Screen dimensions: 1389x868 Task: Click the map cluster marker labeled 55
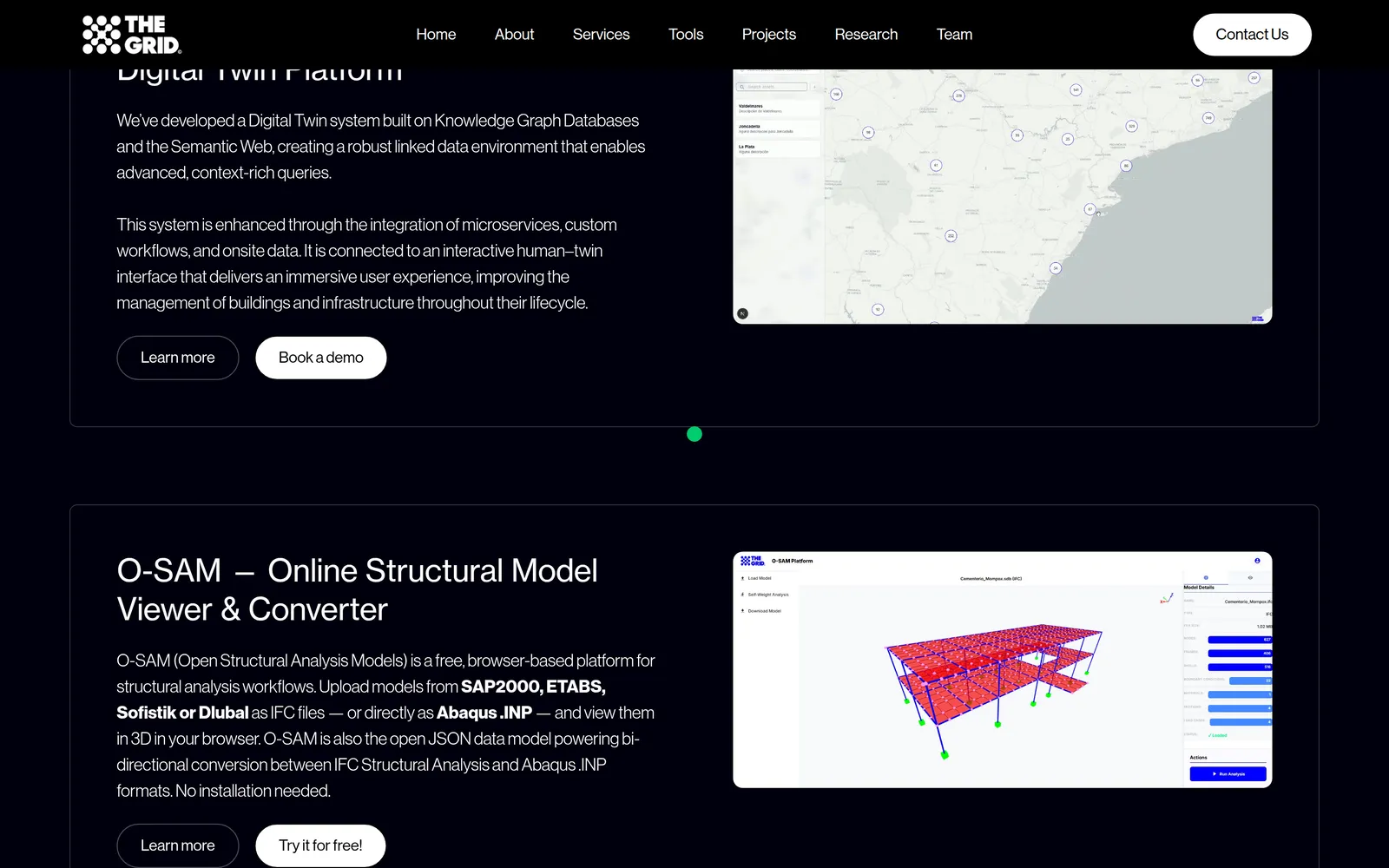(1017, 135)
